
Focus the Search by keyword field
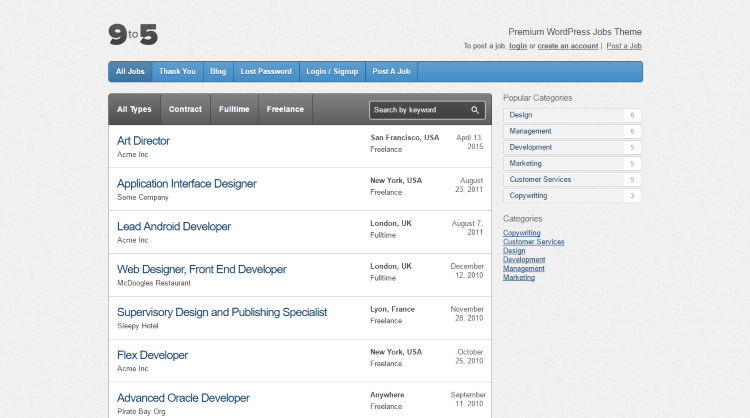tap(427, 110)
